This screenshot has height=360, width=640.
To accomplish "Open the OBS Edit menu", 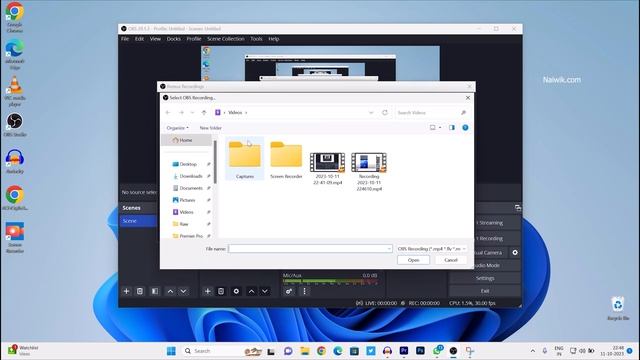I will tap(139, 39).
